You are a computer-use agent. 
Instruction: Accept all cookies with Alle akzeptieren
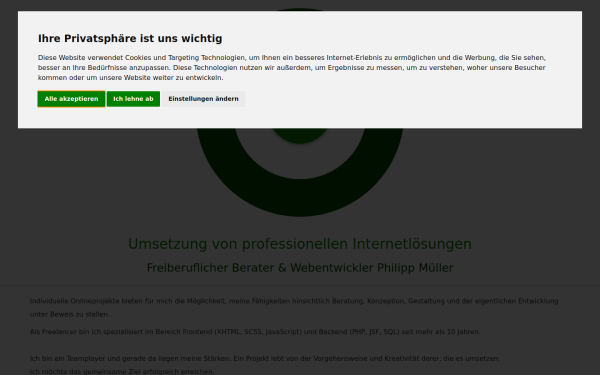[x=71, y=99]
